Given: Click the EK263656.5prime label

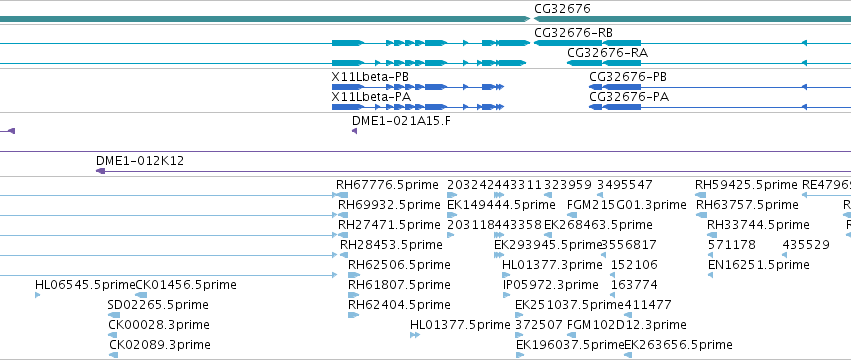Looking at the screenshot, I should point(678,345).
